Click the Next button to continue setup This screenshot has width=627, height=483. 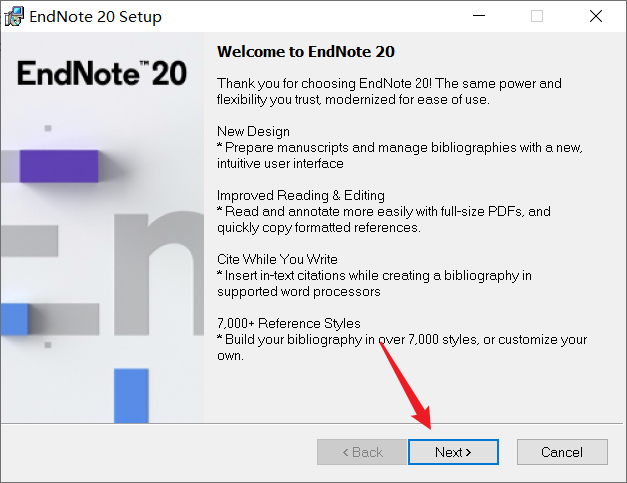[x=453, y=452]
